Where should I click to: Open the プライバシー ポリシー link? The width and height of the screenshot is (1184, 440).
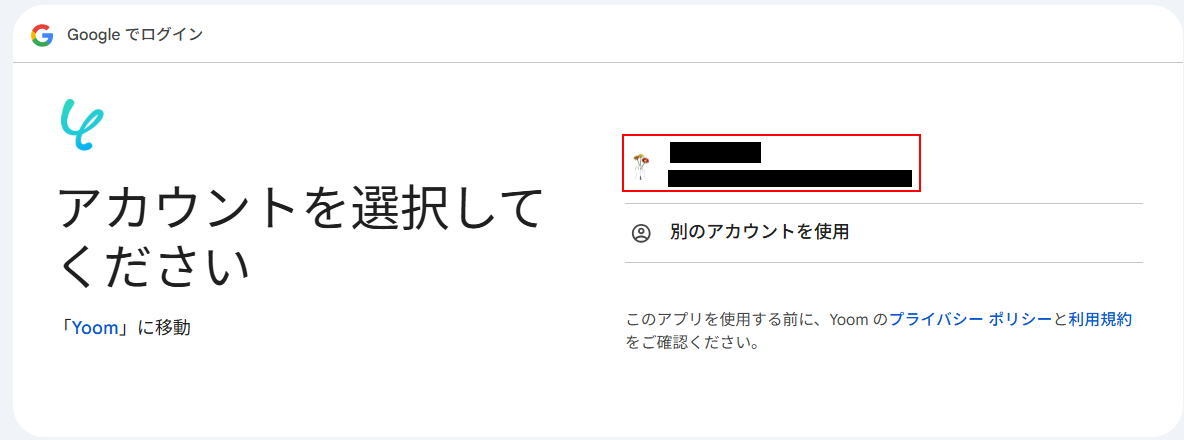click(x=970, y=319)
